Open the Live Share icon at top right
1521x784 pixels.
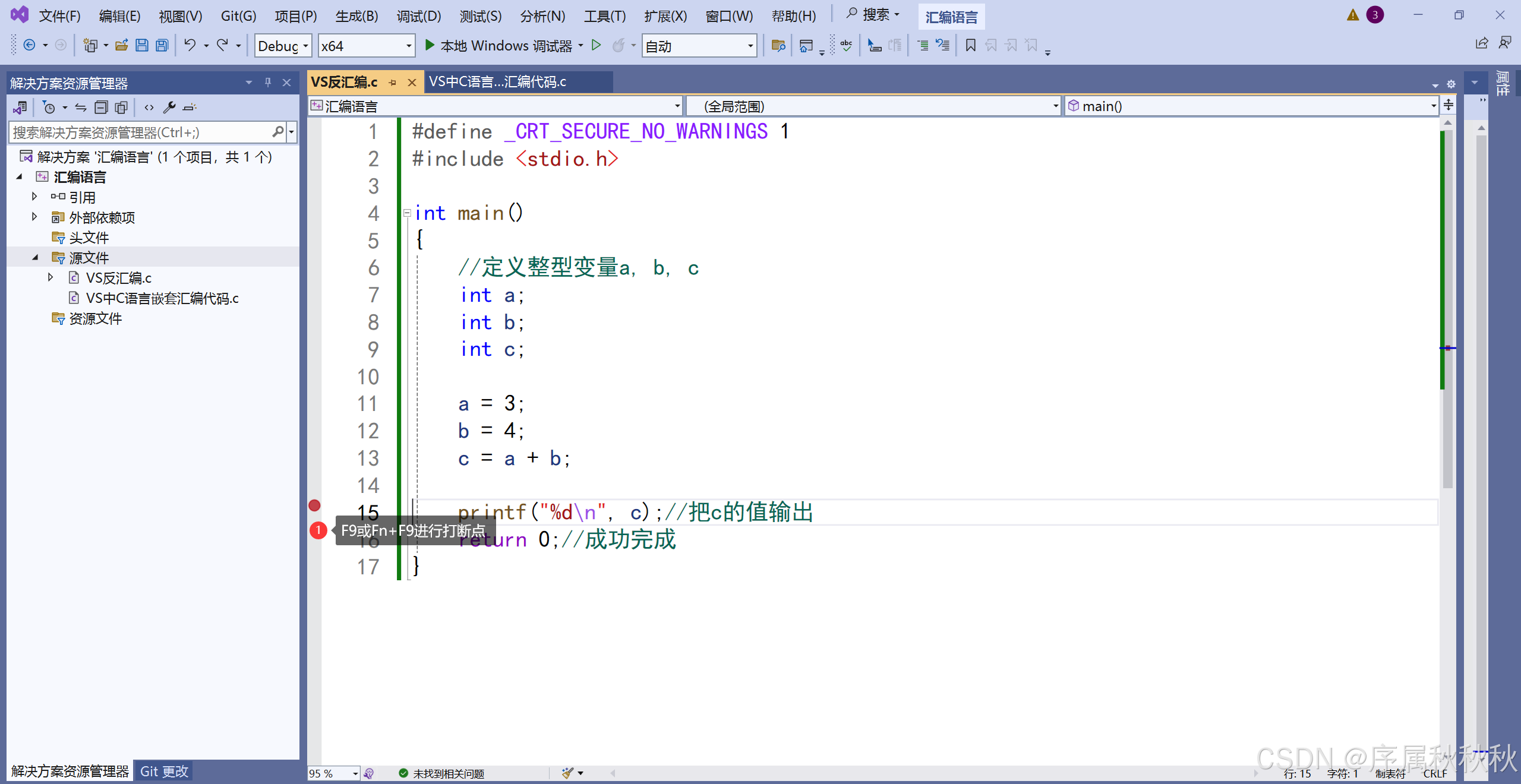(1482, 43)
